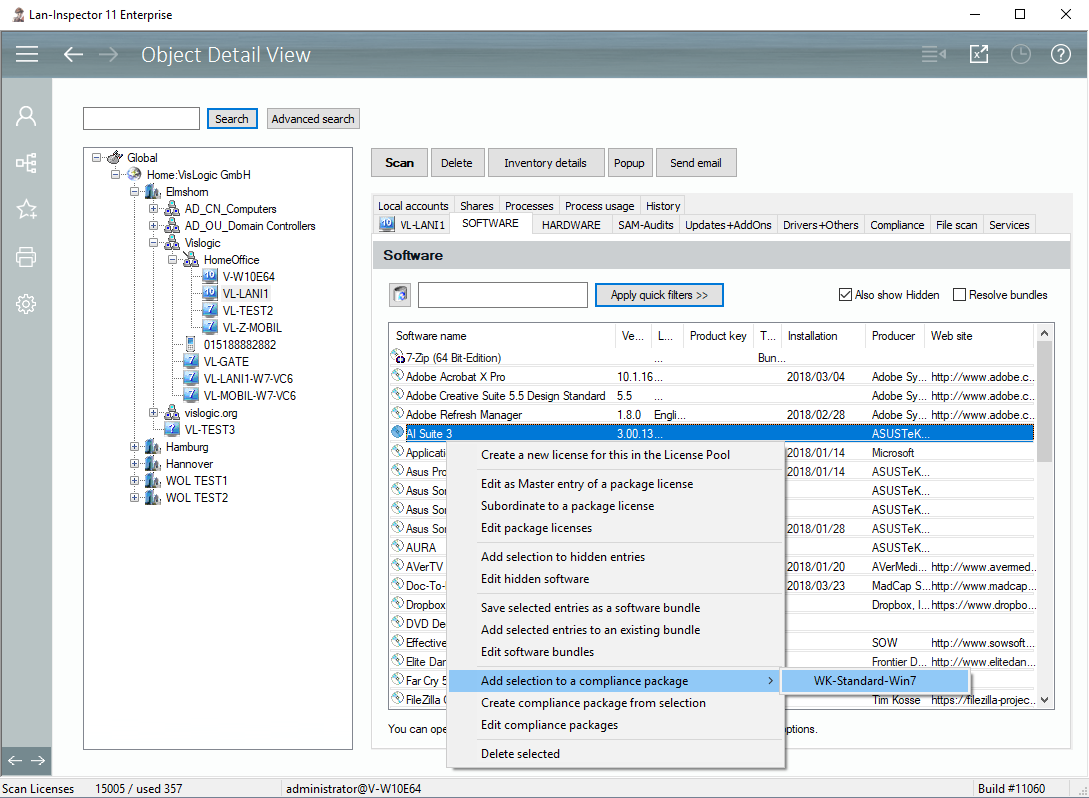Expand the Hamburg tree node
The height and width of the screenshot is (798, 1089).
[135, 447]
